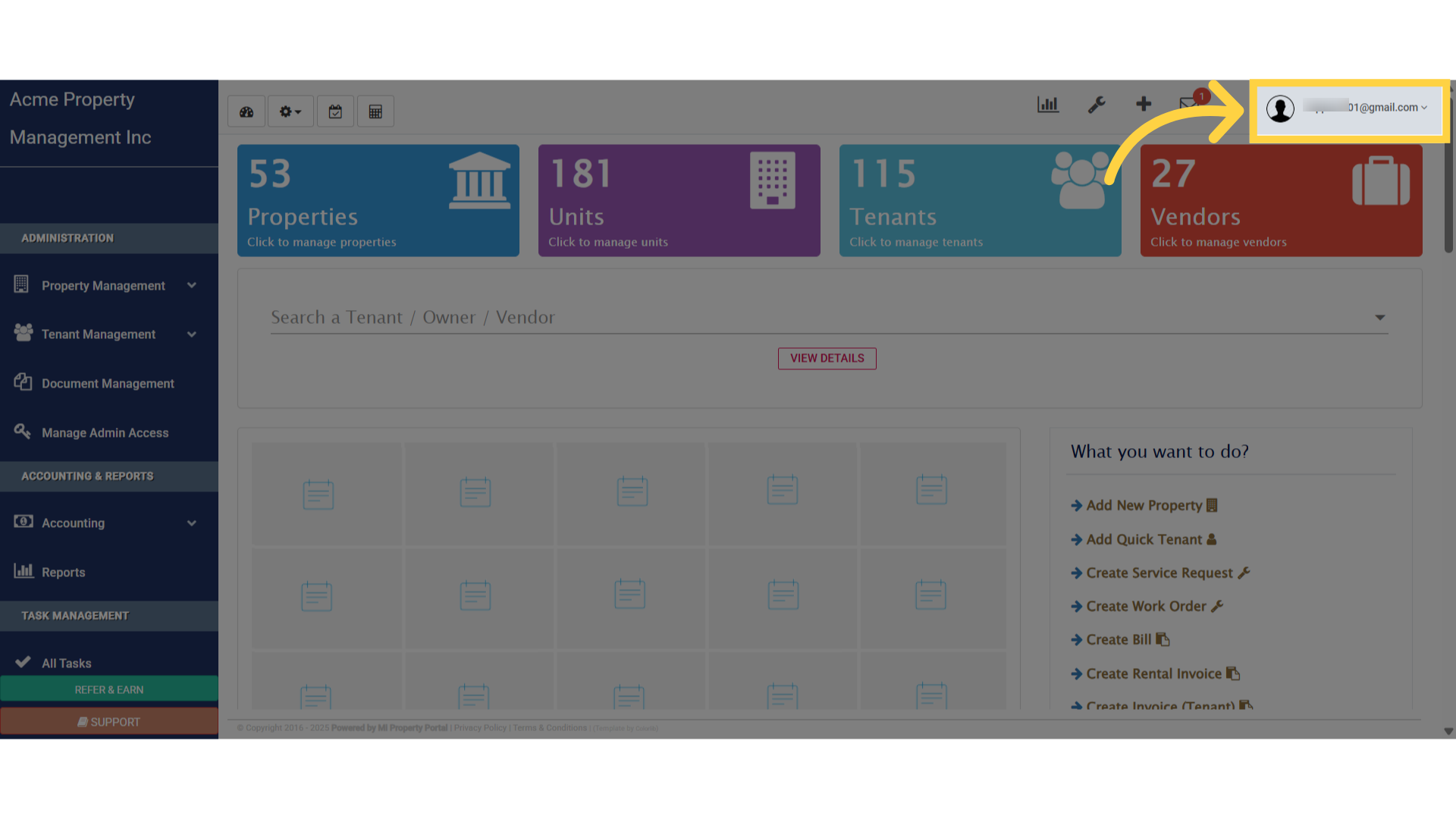
Task: Switch to the Accounting section
Action: [x=74, y=522]
